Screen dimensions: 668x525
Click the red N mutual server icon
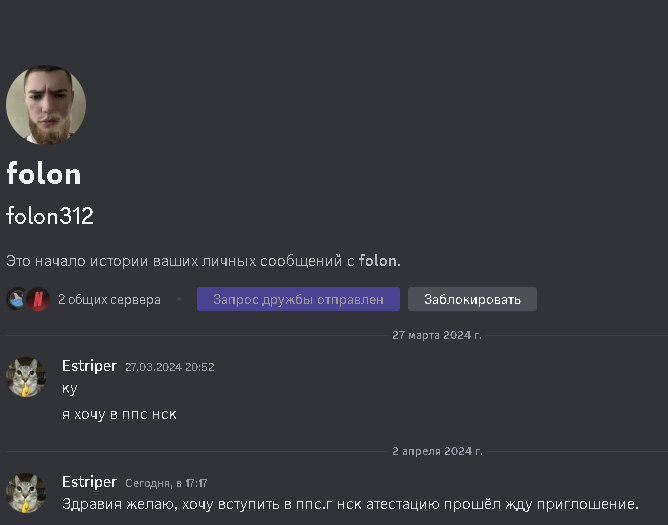[x=37, y=299]
